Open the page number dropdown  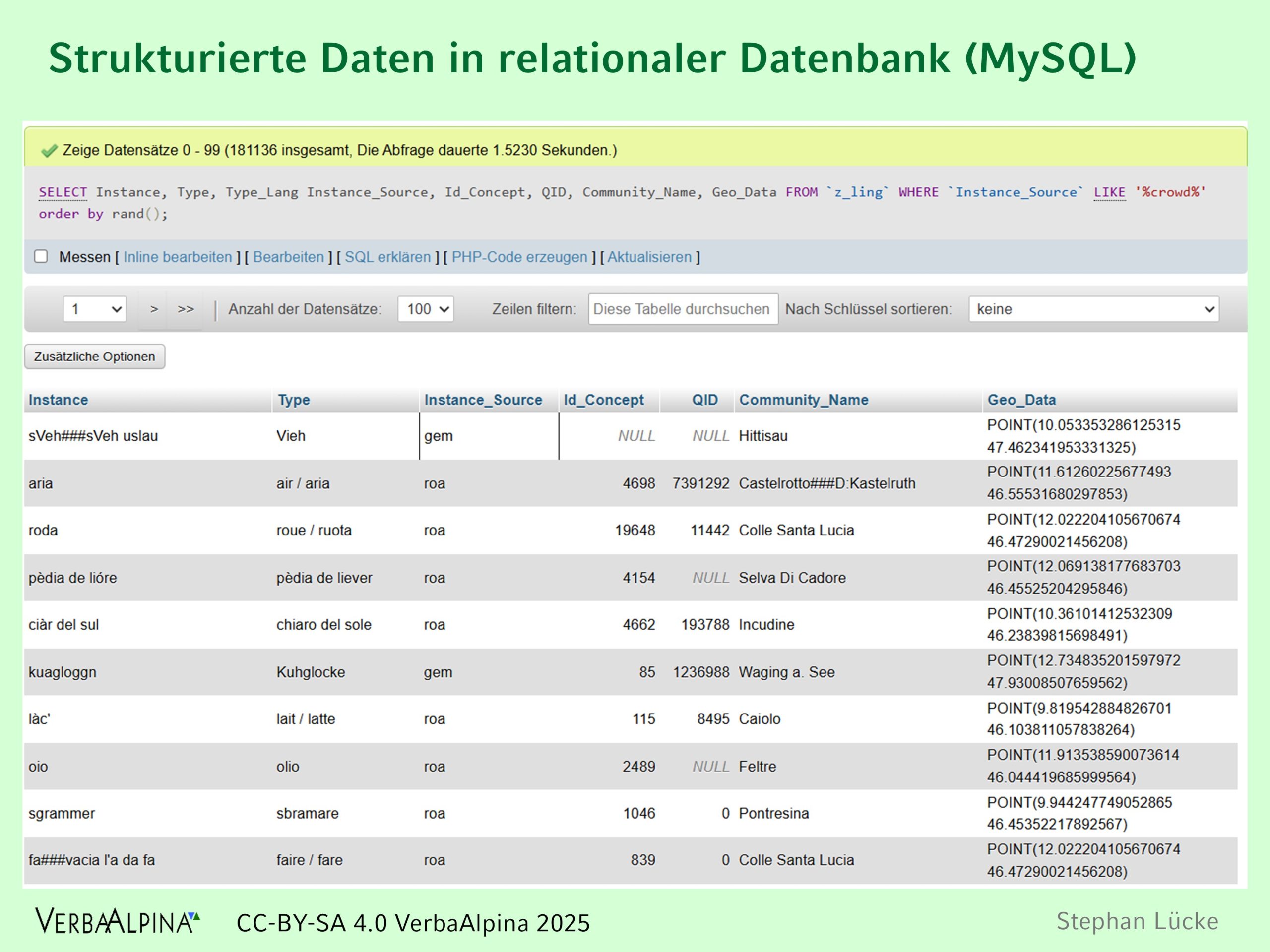pos(95,309)
